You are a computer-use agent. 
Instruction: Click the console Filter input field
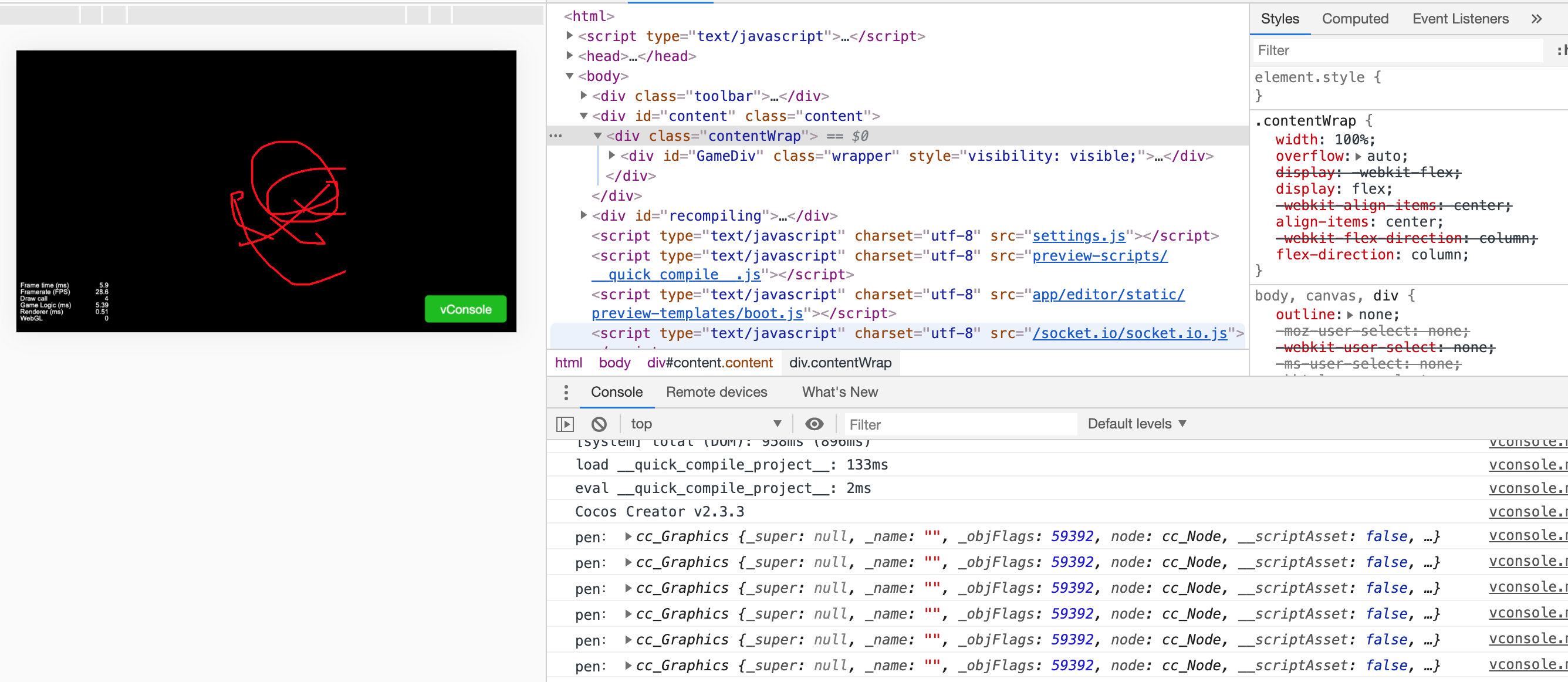959,424
